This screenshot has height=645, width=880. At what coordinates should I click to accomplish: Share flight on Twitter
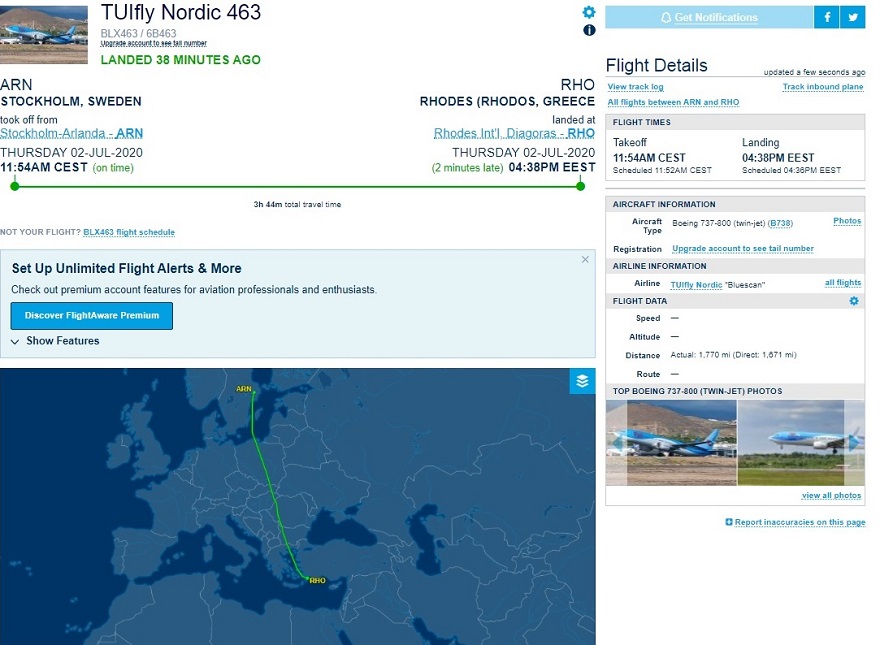853,17
